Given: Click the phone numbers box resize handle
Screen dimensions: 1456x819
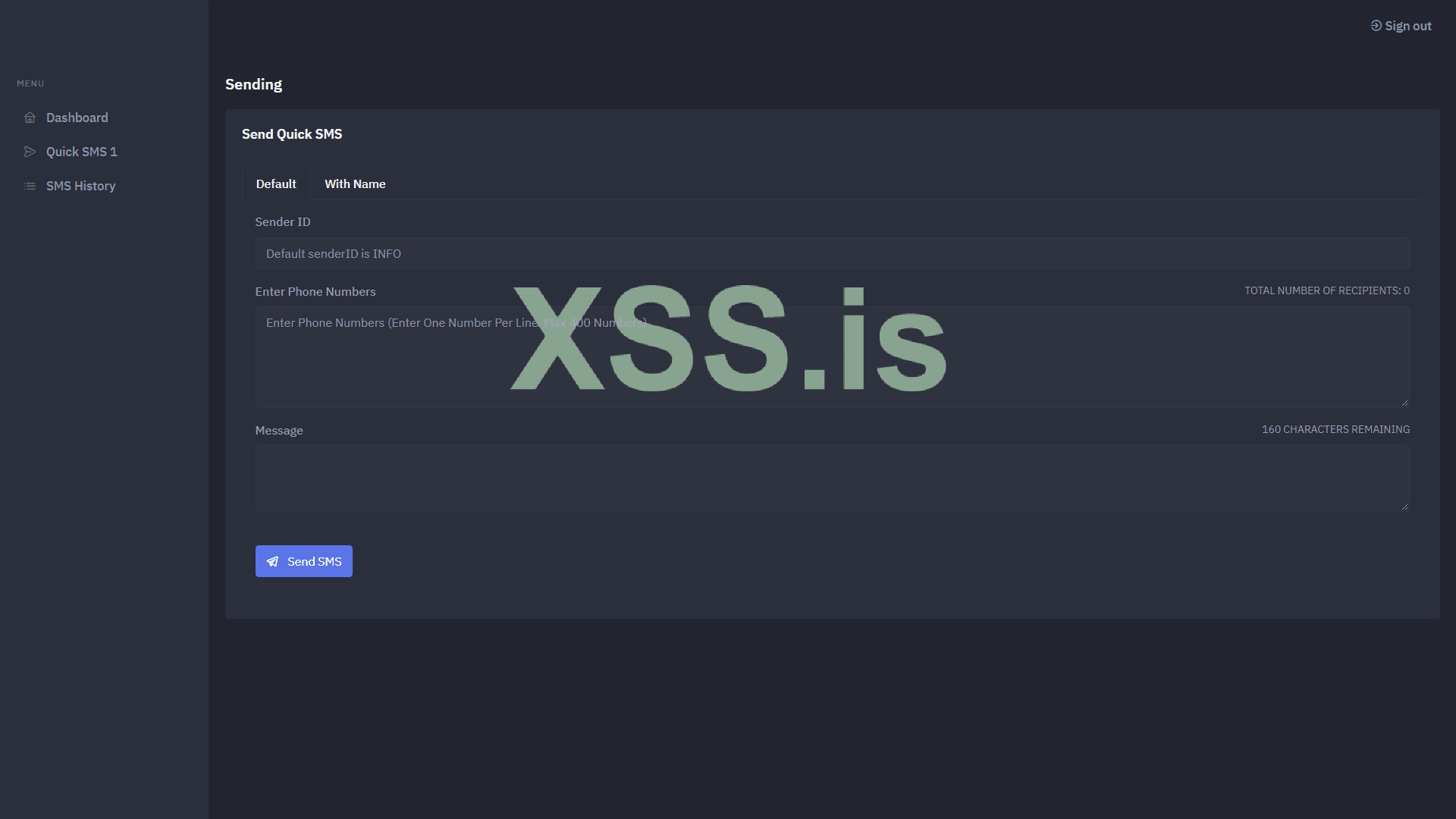Looking at the screenshot, I should tap(1404, 403).
